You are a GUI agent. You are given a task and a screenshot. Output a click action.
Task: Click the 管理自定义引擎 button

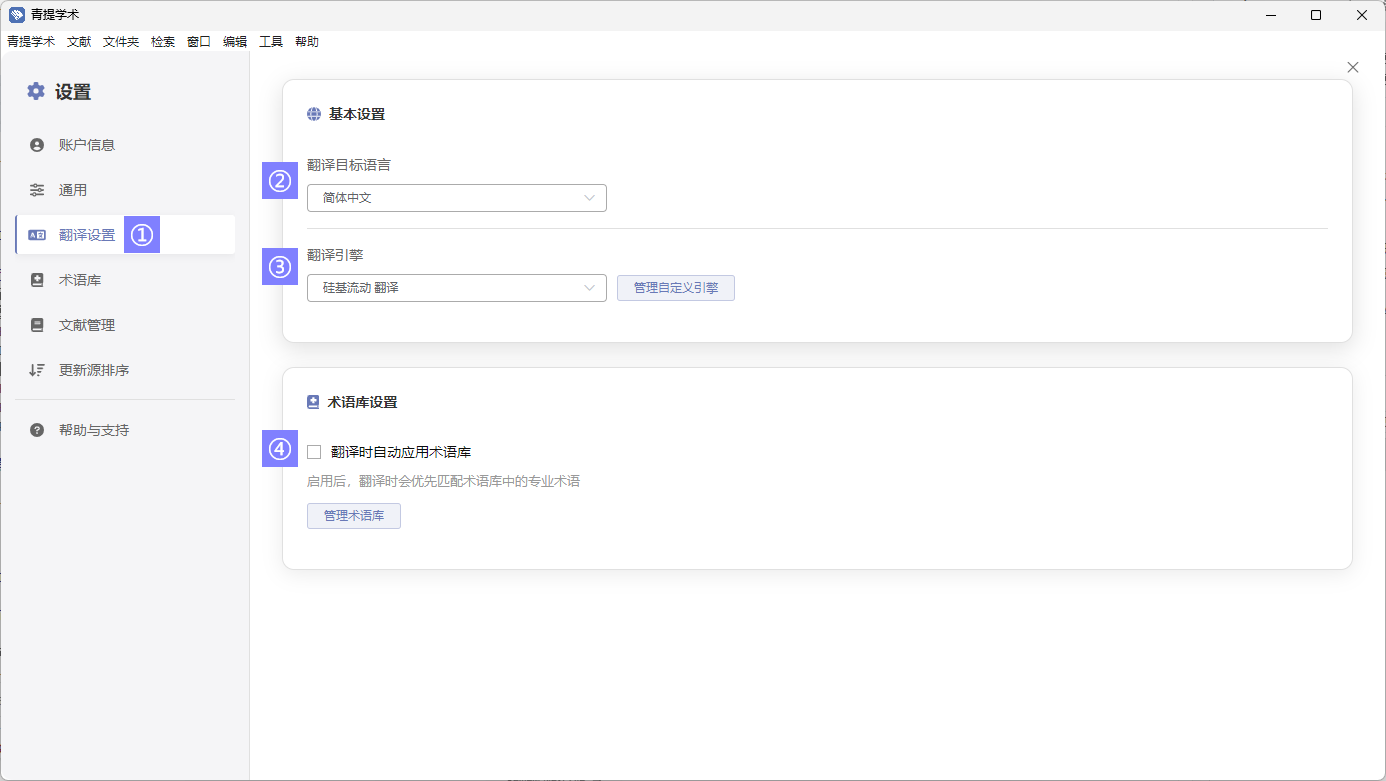coord(675,288)
